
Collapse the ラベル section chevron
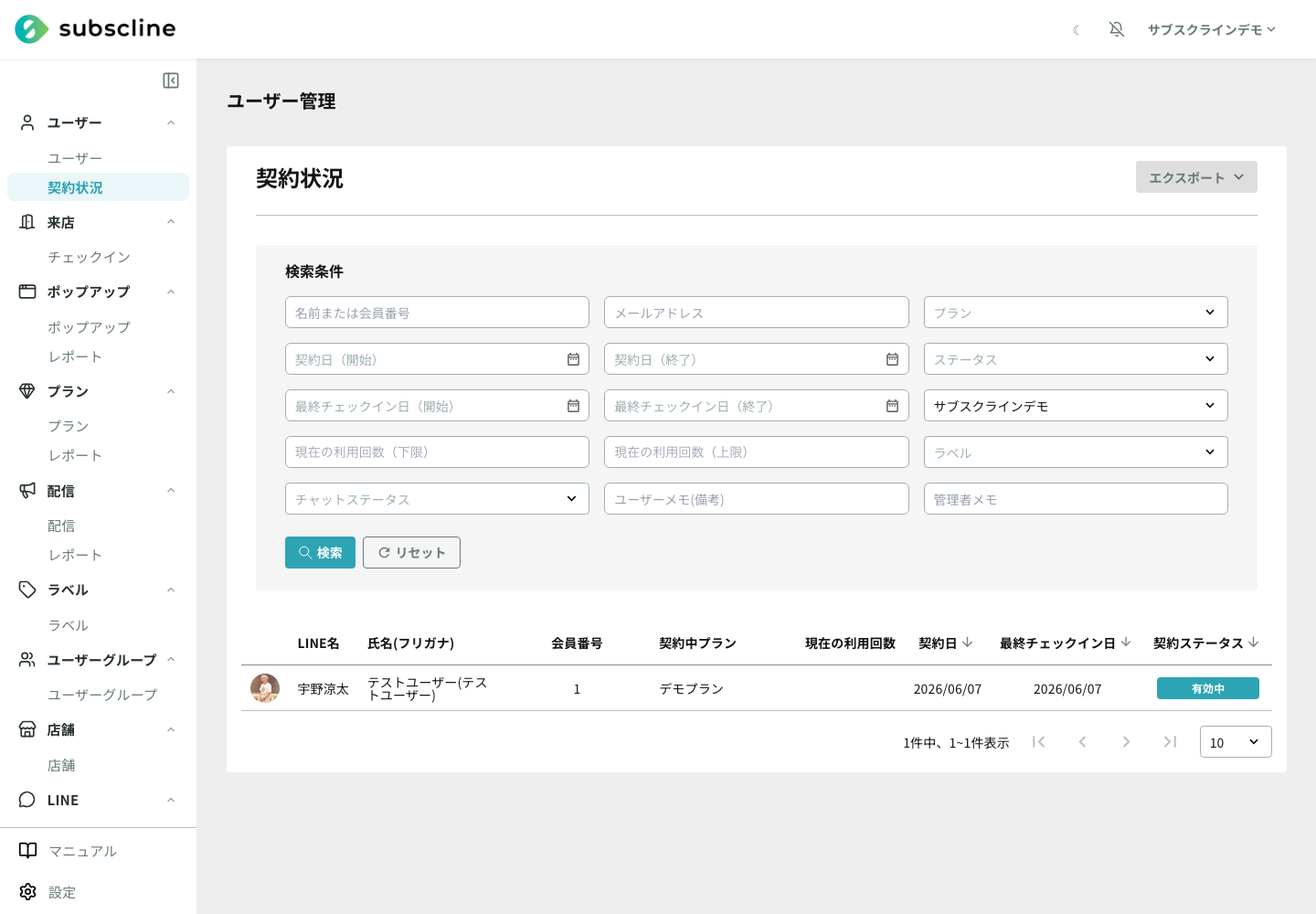pyautogui.click(x=171, y=590)
